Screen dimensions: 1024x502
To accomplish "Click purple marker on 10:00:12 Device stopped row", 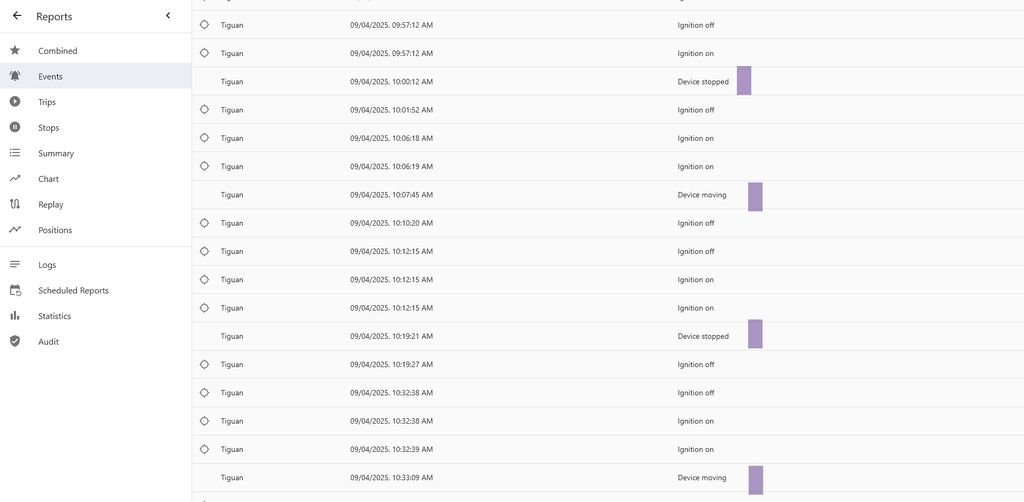I will (x=744, y=81).
